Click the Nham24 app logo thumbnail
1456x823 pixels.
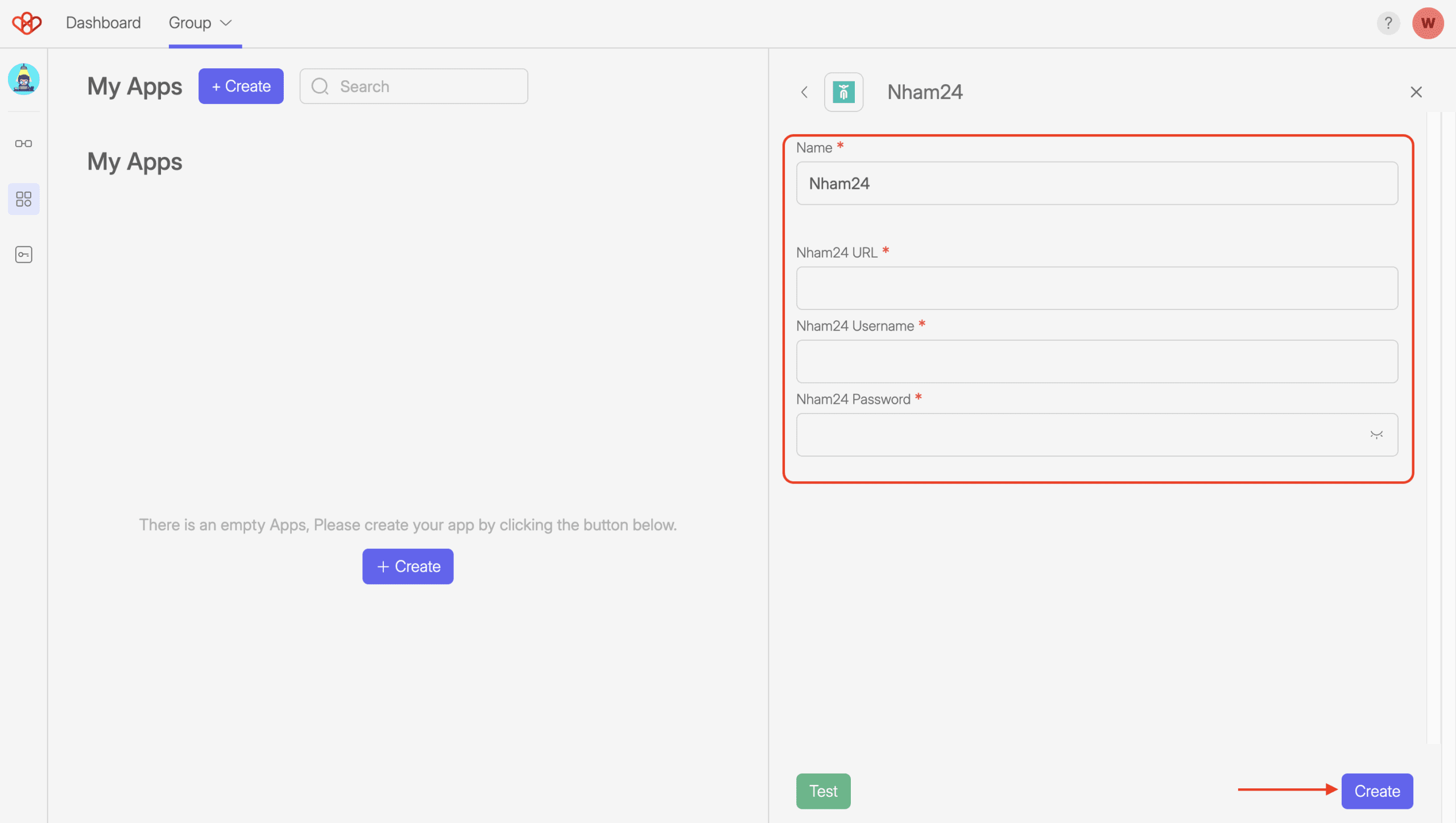(x=843, y=92)
